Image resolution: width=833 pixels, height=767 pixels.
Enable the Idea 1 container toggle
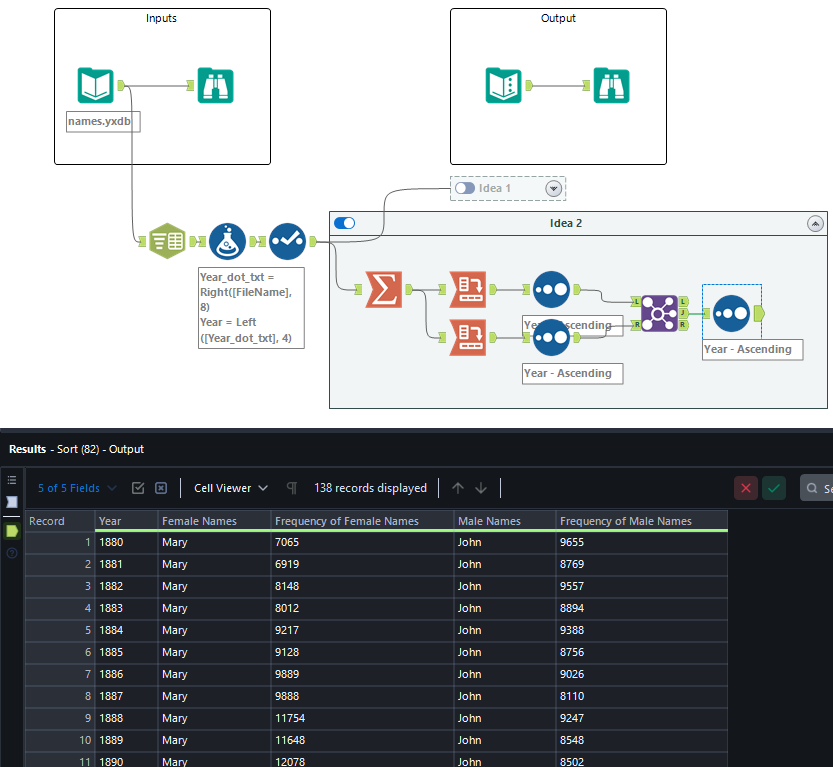click(465, 188)
